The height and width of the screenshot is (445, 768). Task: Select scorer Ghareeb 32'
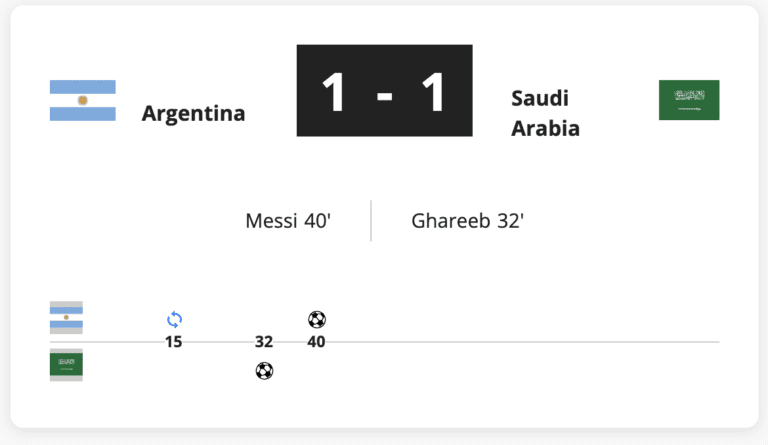[468, 221]
